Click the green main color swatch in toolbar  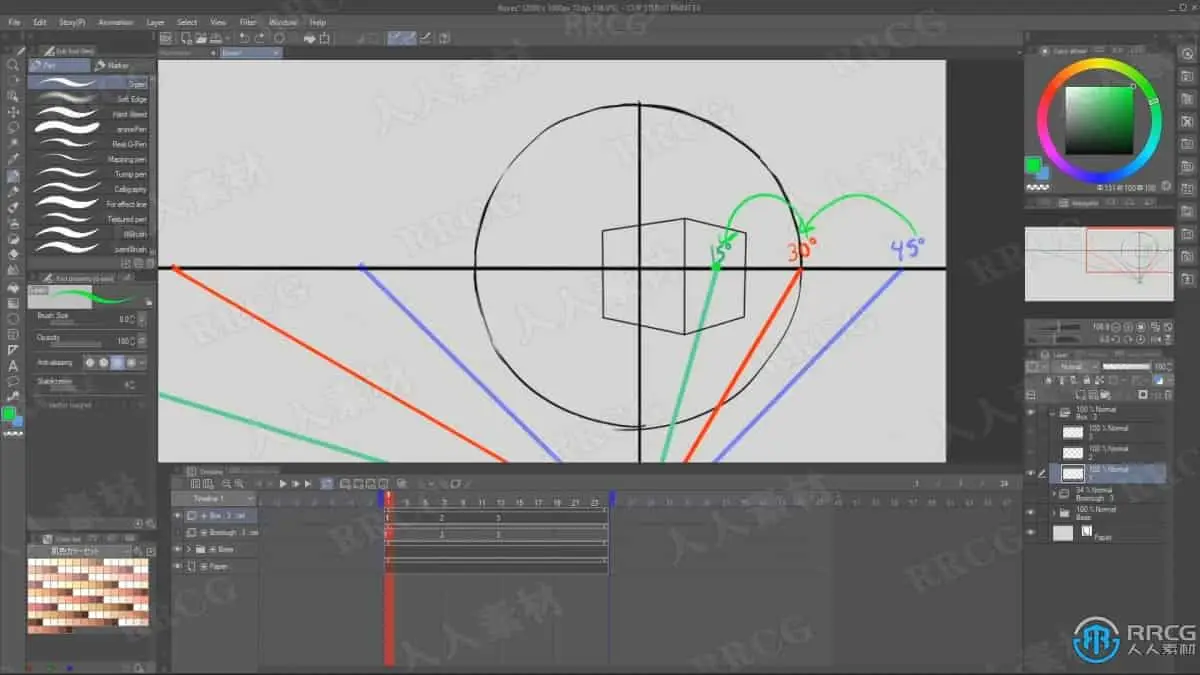click(x=9, y=413)
